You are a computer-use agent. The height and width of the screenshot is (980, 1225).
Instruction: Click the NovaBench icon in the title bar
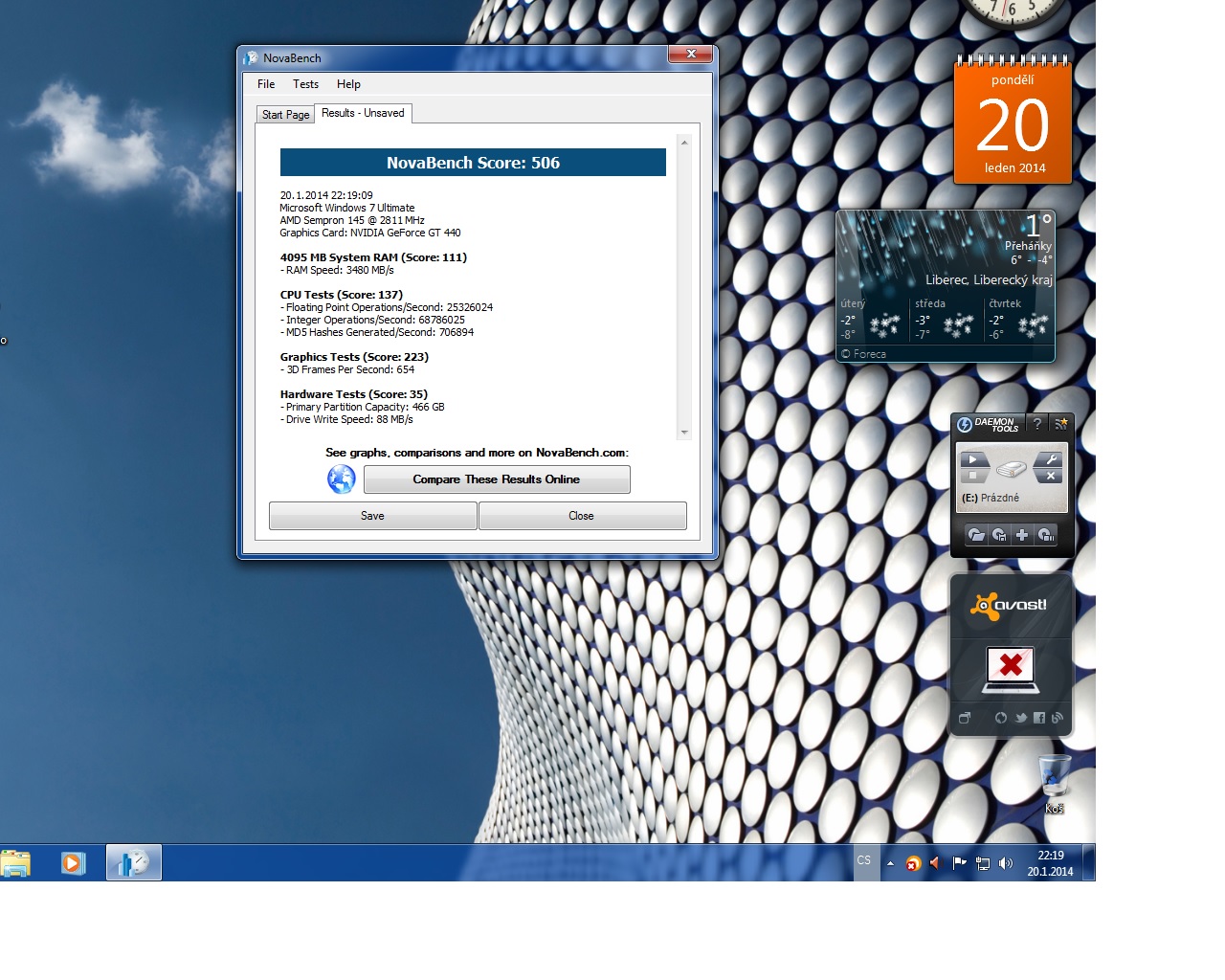coord(252,58)
